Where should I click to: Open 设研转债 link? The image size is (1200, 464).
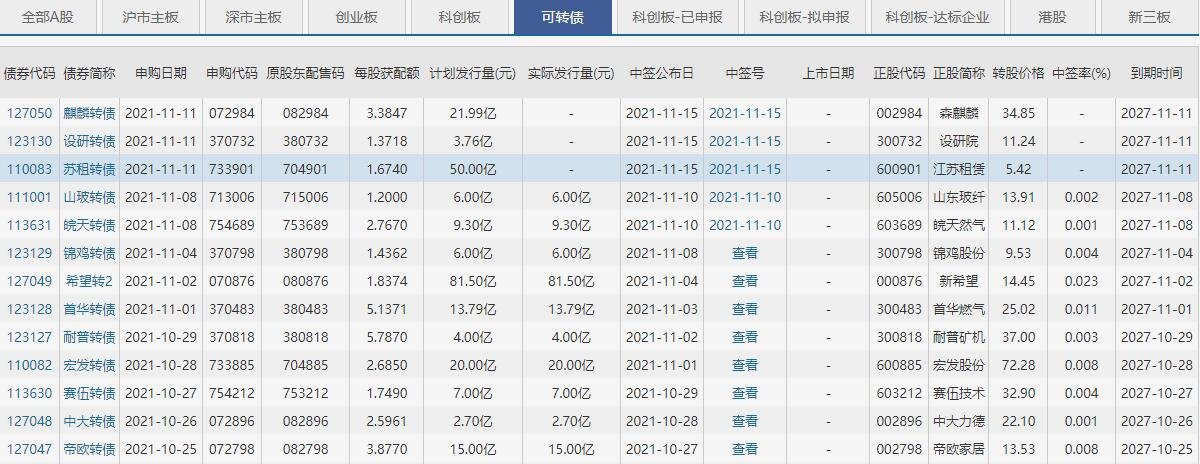click(89, 141)
